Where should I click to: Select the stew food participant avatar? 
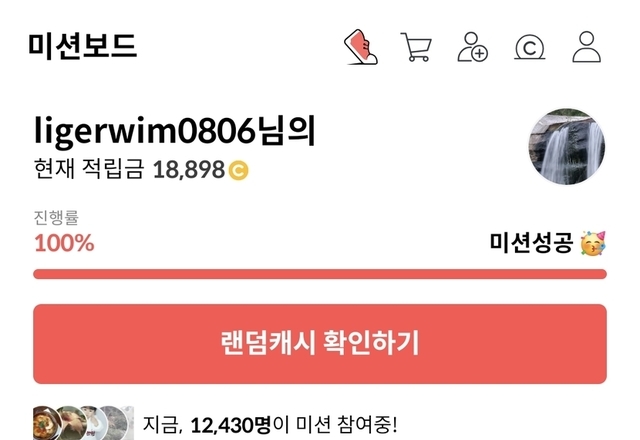coord(46,423)
